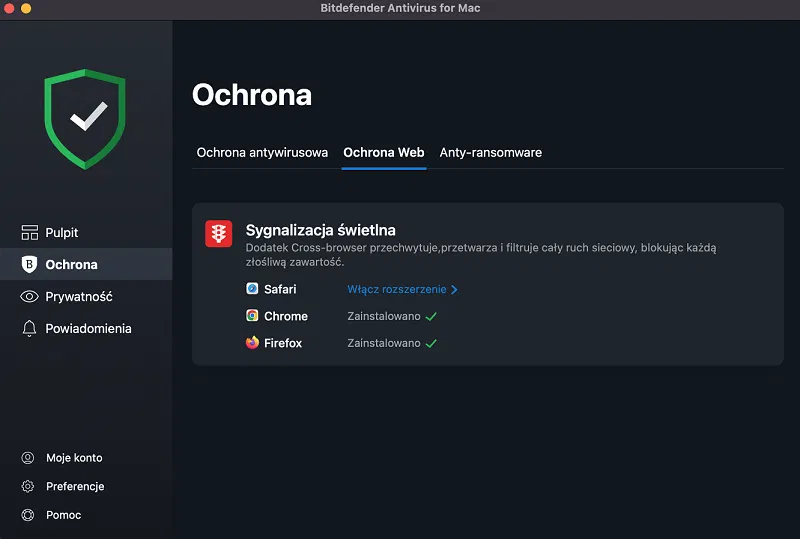Close the window with red button
Image resolution: width=800 pixels, height=539 pixels.
click(8, 8)
